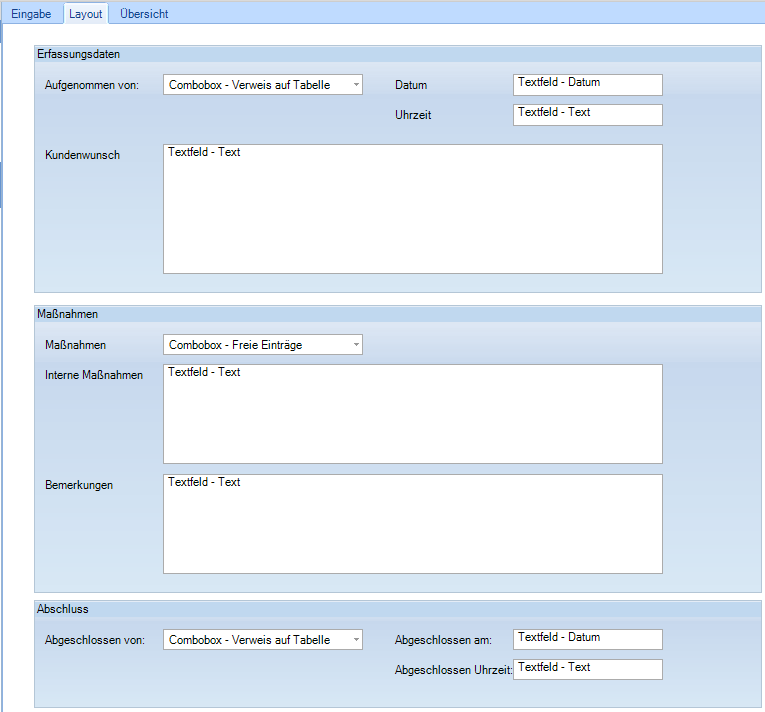Image resolution: width=765 pixels, height=712 pixels.
Task: Select the Bemerkungen field label
Action: (79, 485)
